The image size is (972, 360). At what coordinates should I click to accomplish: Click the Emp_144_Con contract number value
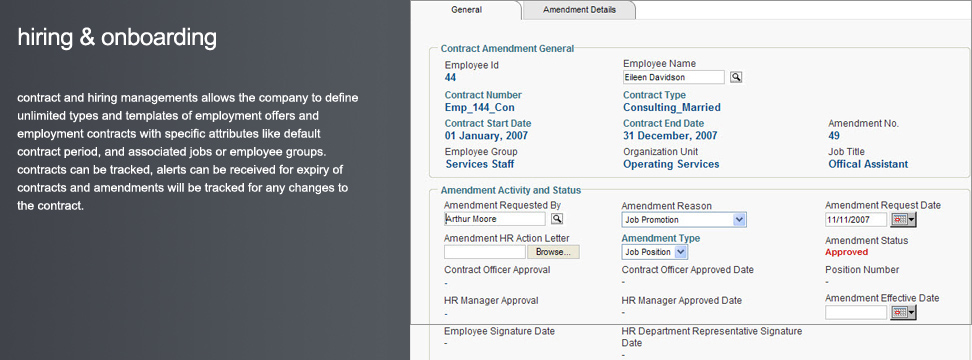479,107
